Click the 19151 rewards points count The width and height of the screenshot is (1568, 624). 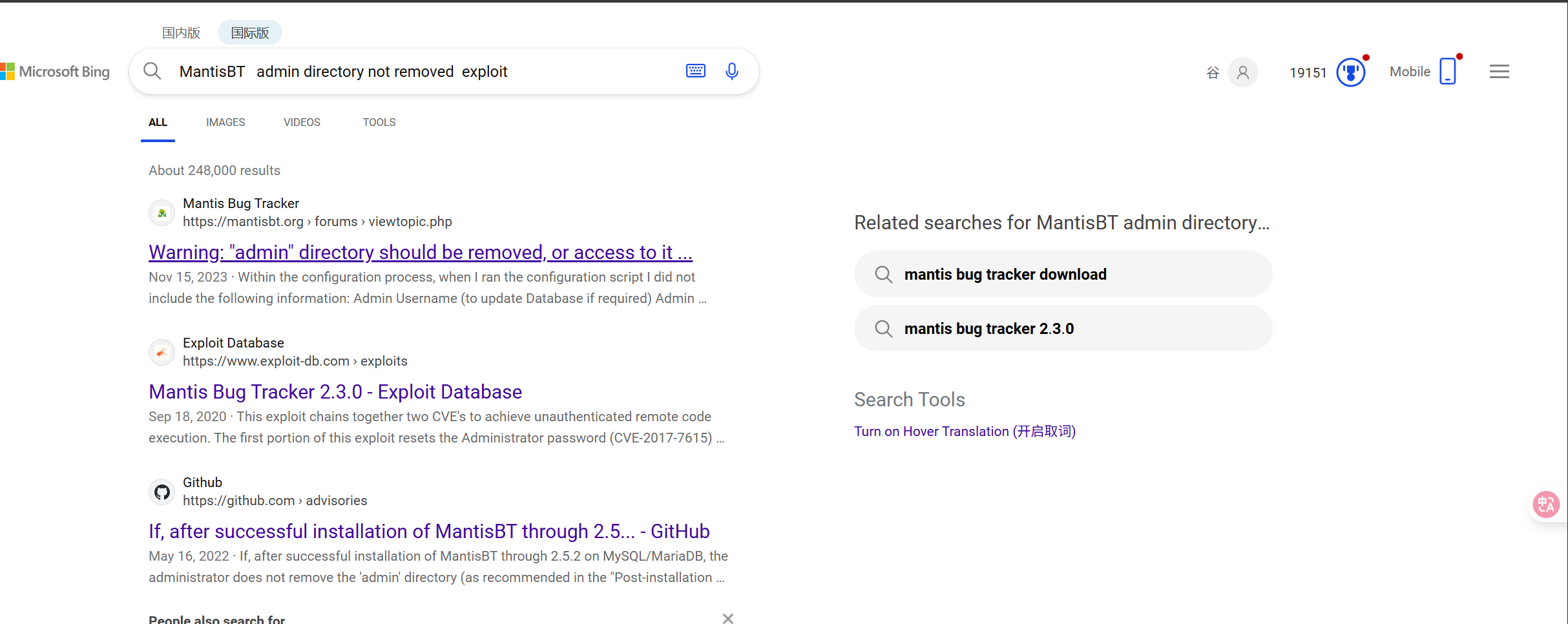1308,72
